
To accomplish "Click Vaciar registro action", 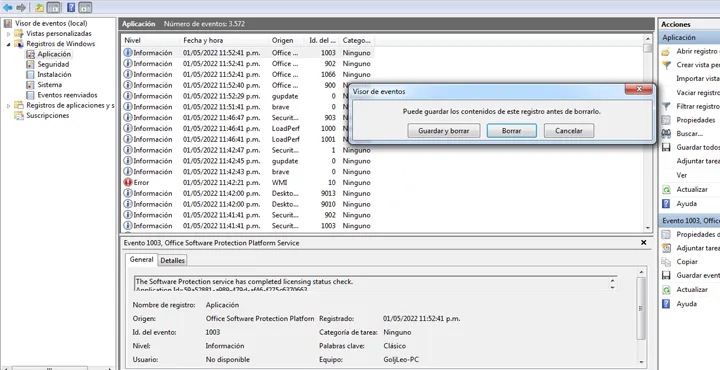I will (x=698, y=93).
